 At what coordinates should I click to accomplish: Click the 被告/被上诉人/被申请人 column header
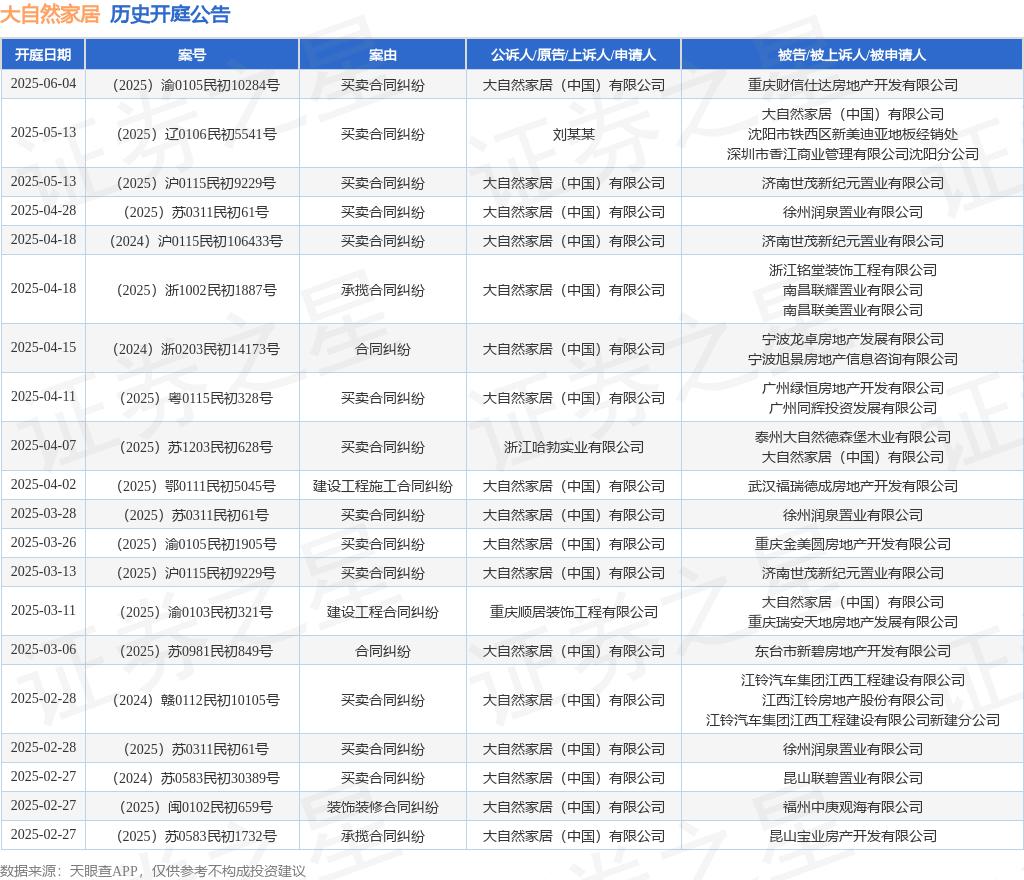click(852, 55)
